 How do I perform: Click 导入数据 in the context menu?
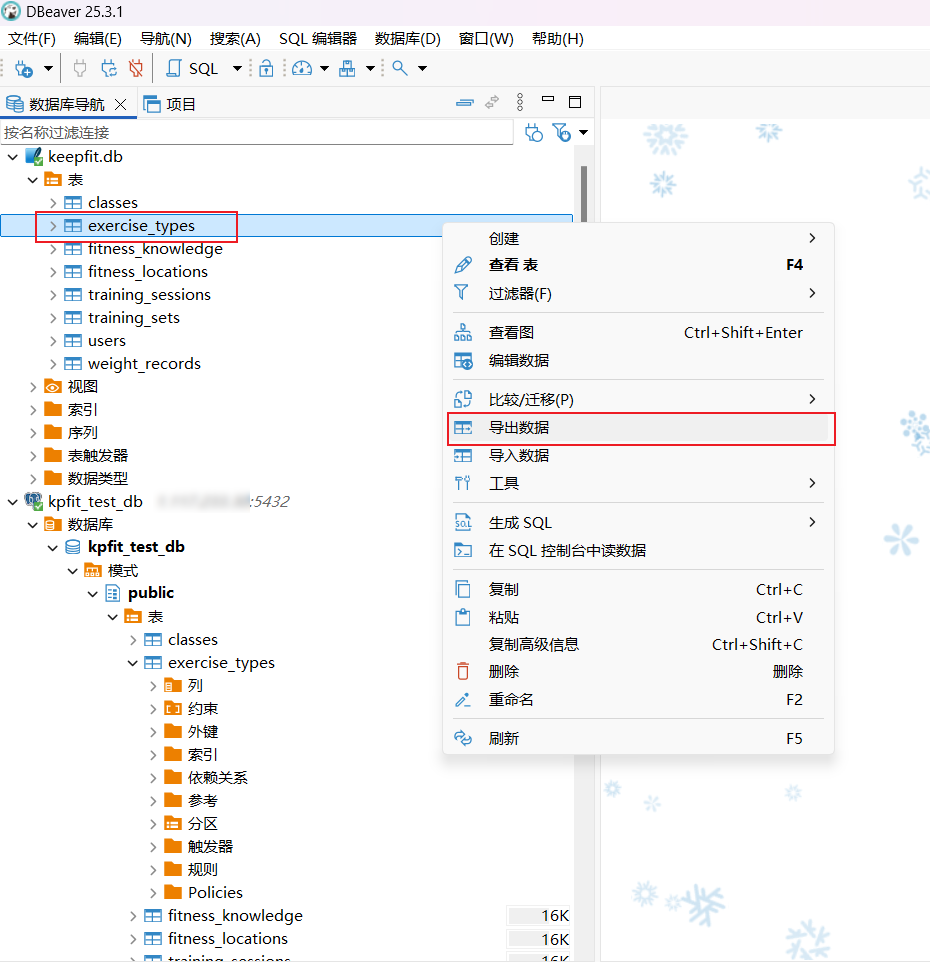tap(638, 456)
